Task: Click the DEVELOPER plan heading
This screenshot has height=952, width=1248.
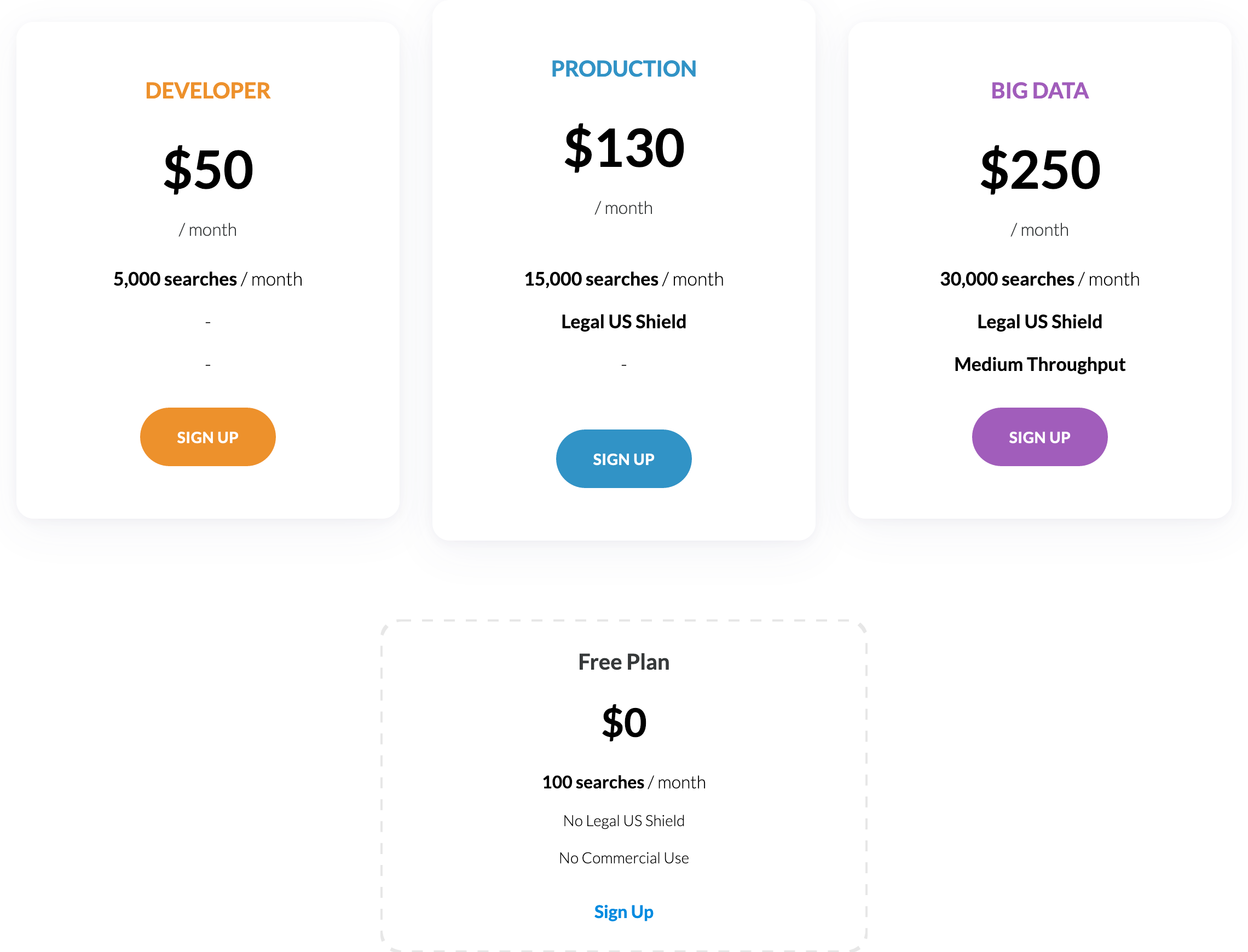Action: click(207, 91)
